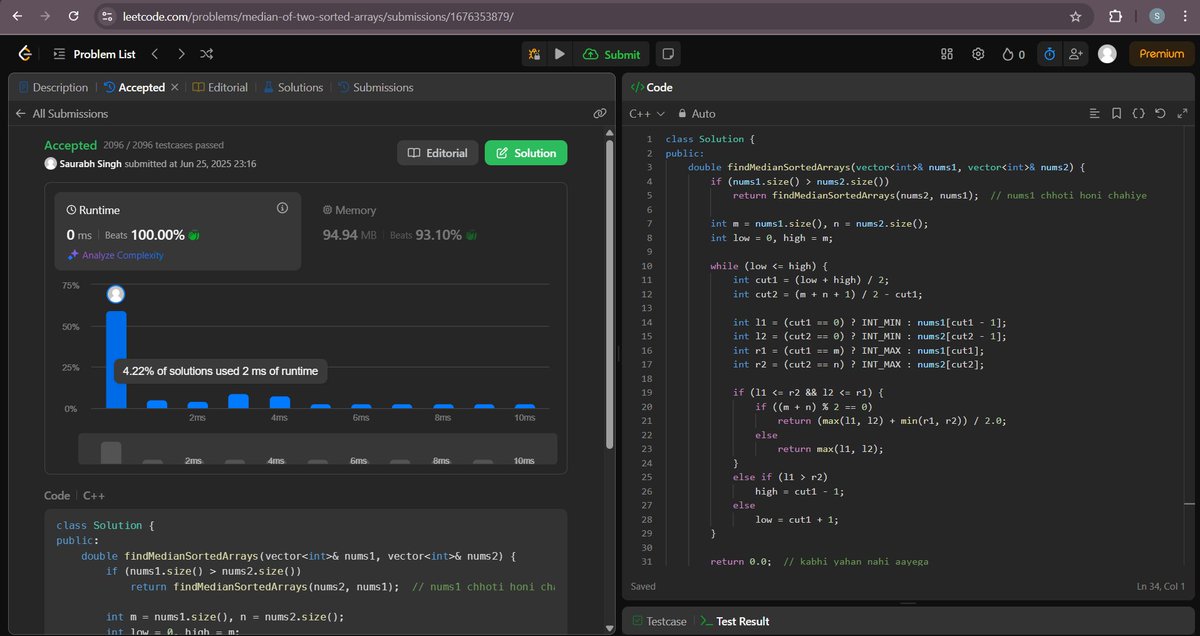
Task: Open the Problem List panel
Action: [94, 54]
